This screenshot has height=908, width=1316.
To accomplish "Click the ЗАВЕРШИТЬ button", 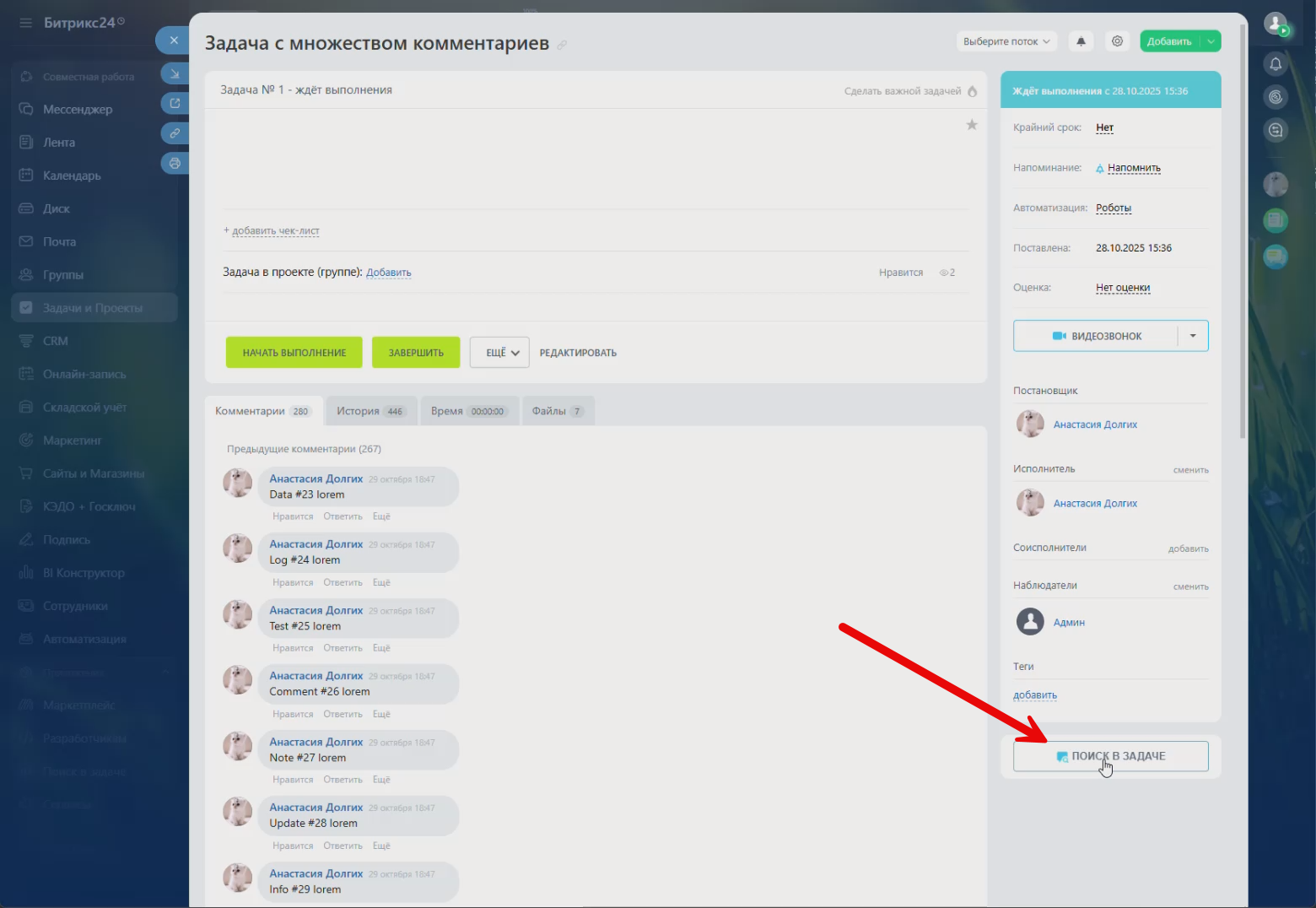I will click(x=416, y=353).
